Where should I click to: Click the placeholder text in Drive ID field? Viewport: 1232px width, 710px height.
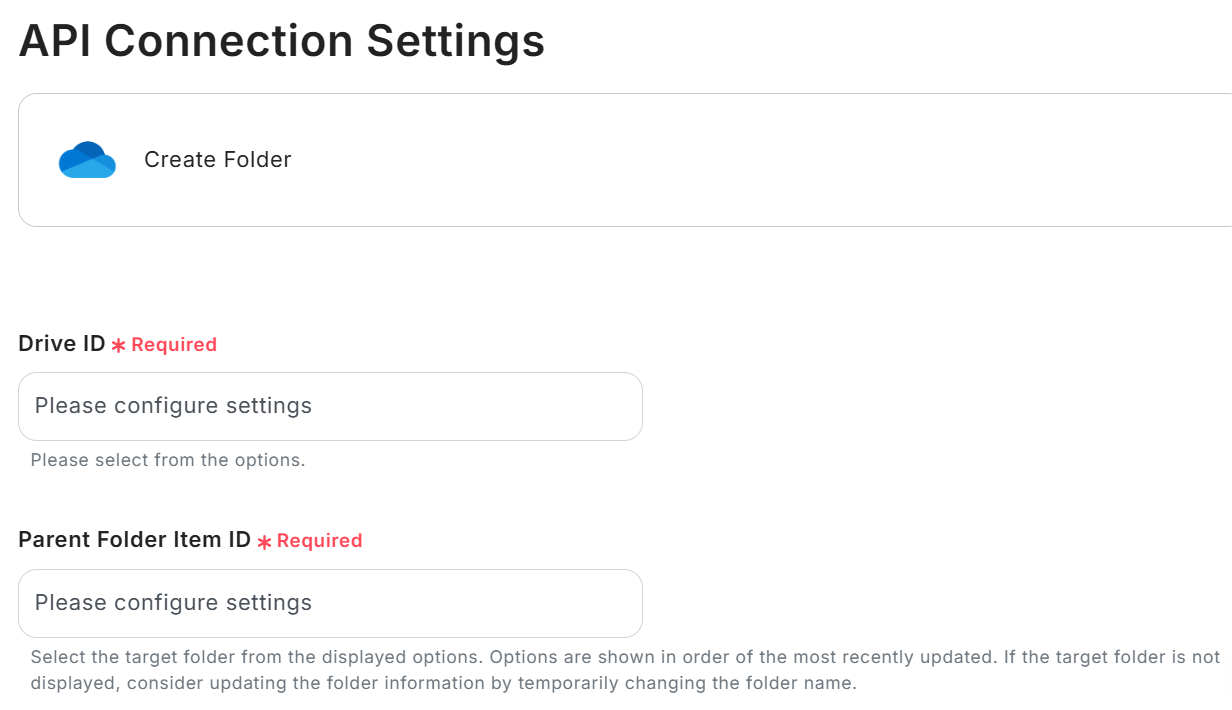click(173, 406)
